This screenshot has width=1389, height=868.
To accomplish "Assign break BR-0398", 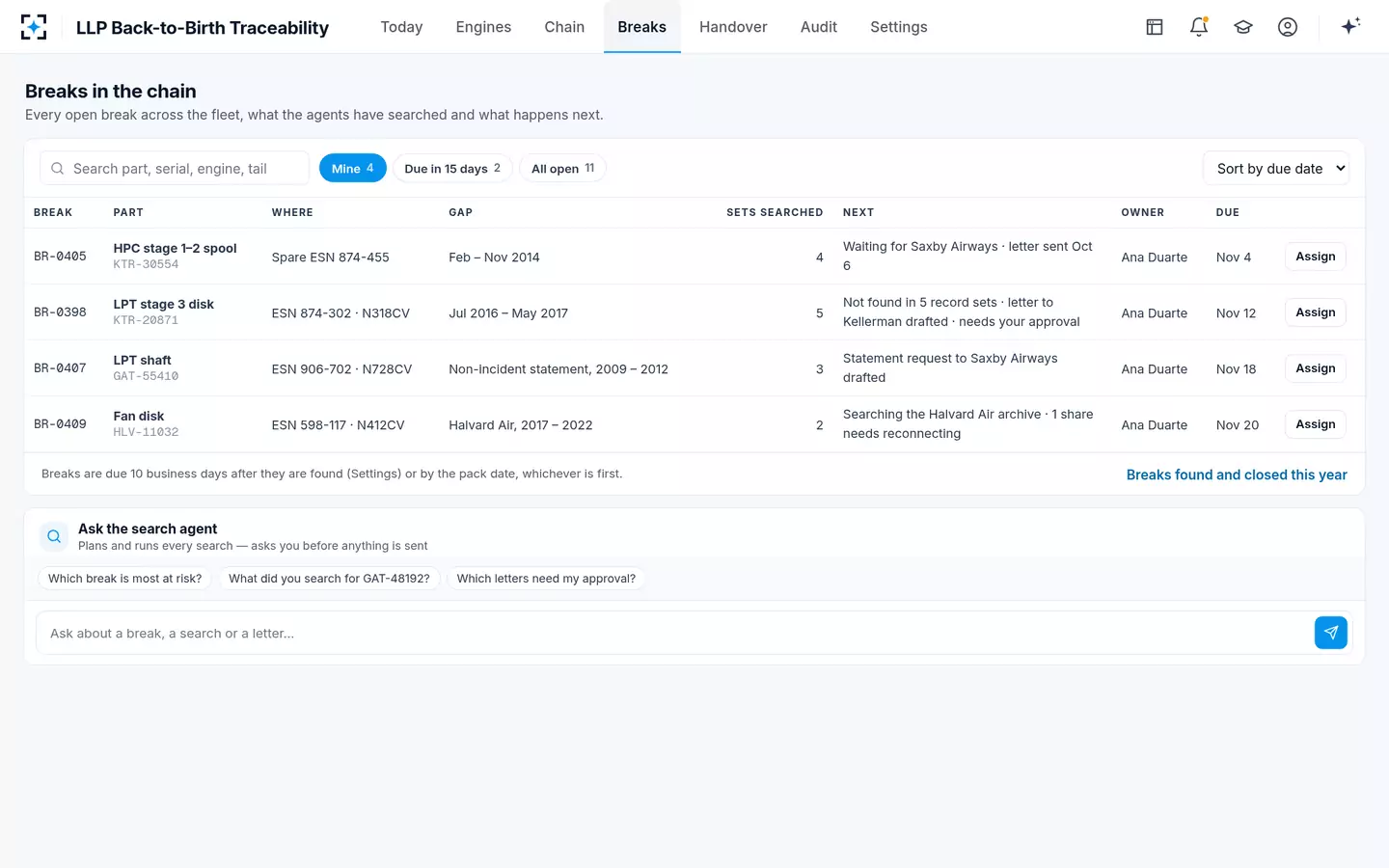I will [x=1316, y=312].
